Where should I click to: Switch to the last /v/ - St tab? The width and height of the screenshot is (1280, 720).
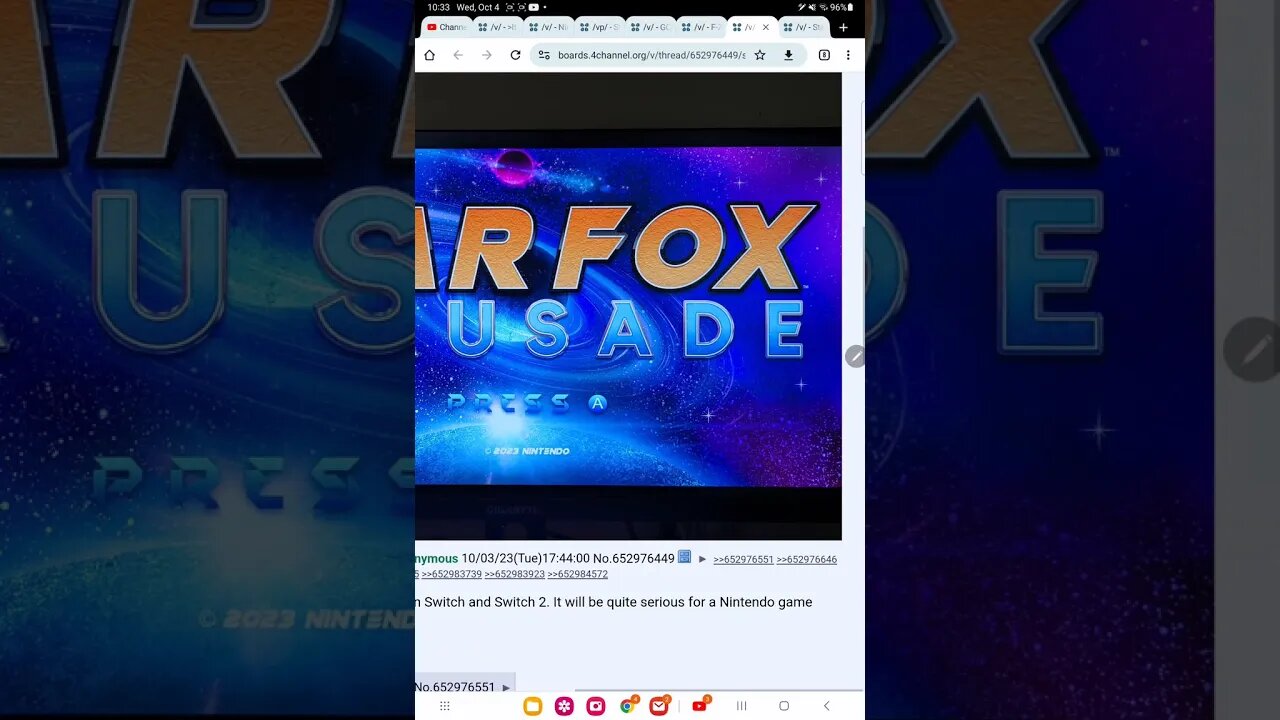point(804,27)
